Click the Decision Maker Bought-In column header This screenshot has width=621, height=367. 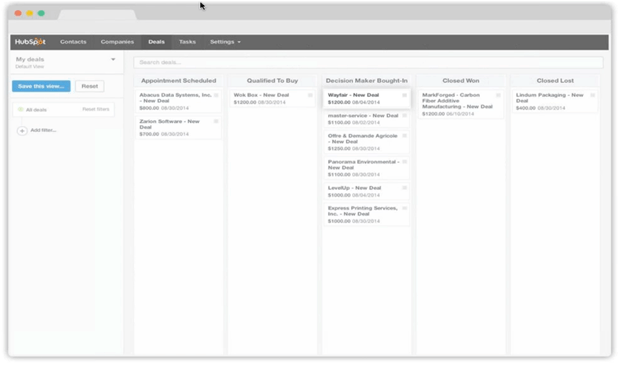point(367,80)
